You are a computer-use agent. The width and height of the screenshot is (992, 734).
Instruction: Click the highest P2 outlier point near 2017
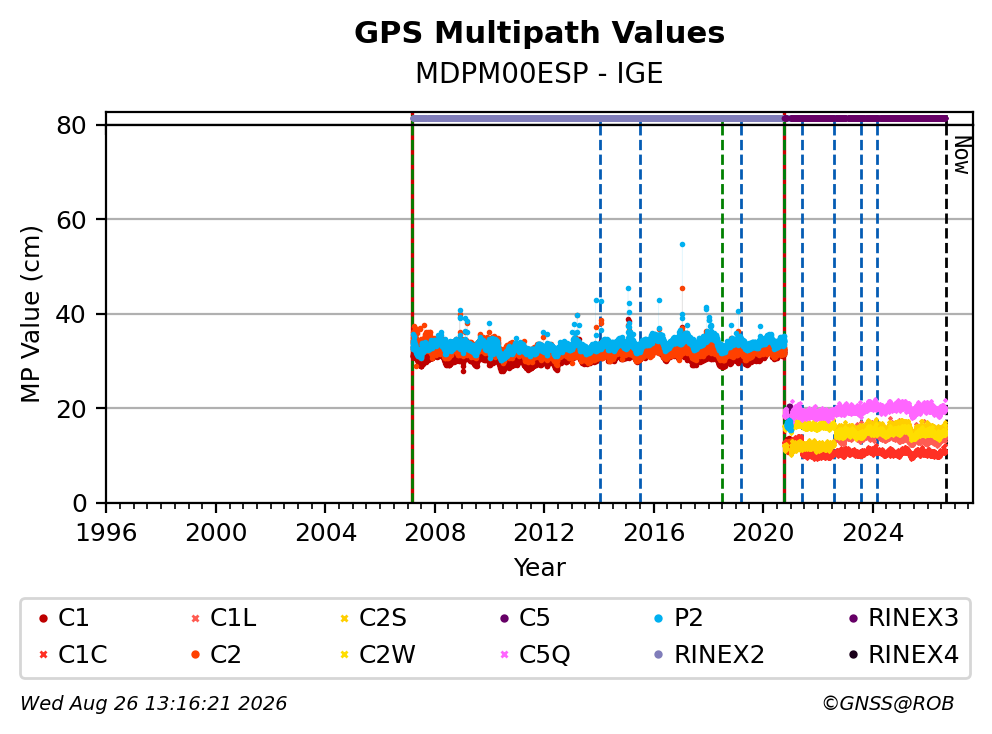click(682, 244)
